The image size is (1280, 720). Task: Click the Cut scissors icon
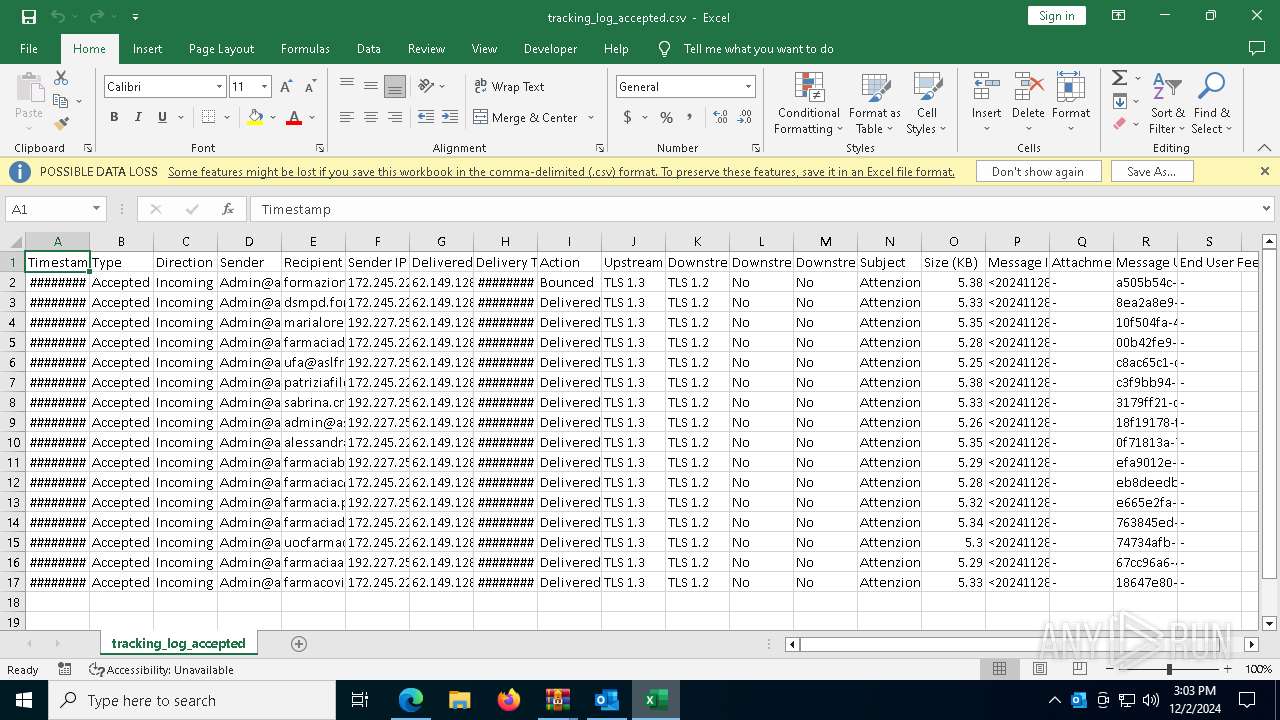point(61,78)
